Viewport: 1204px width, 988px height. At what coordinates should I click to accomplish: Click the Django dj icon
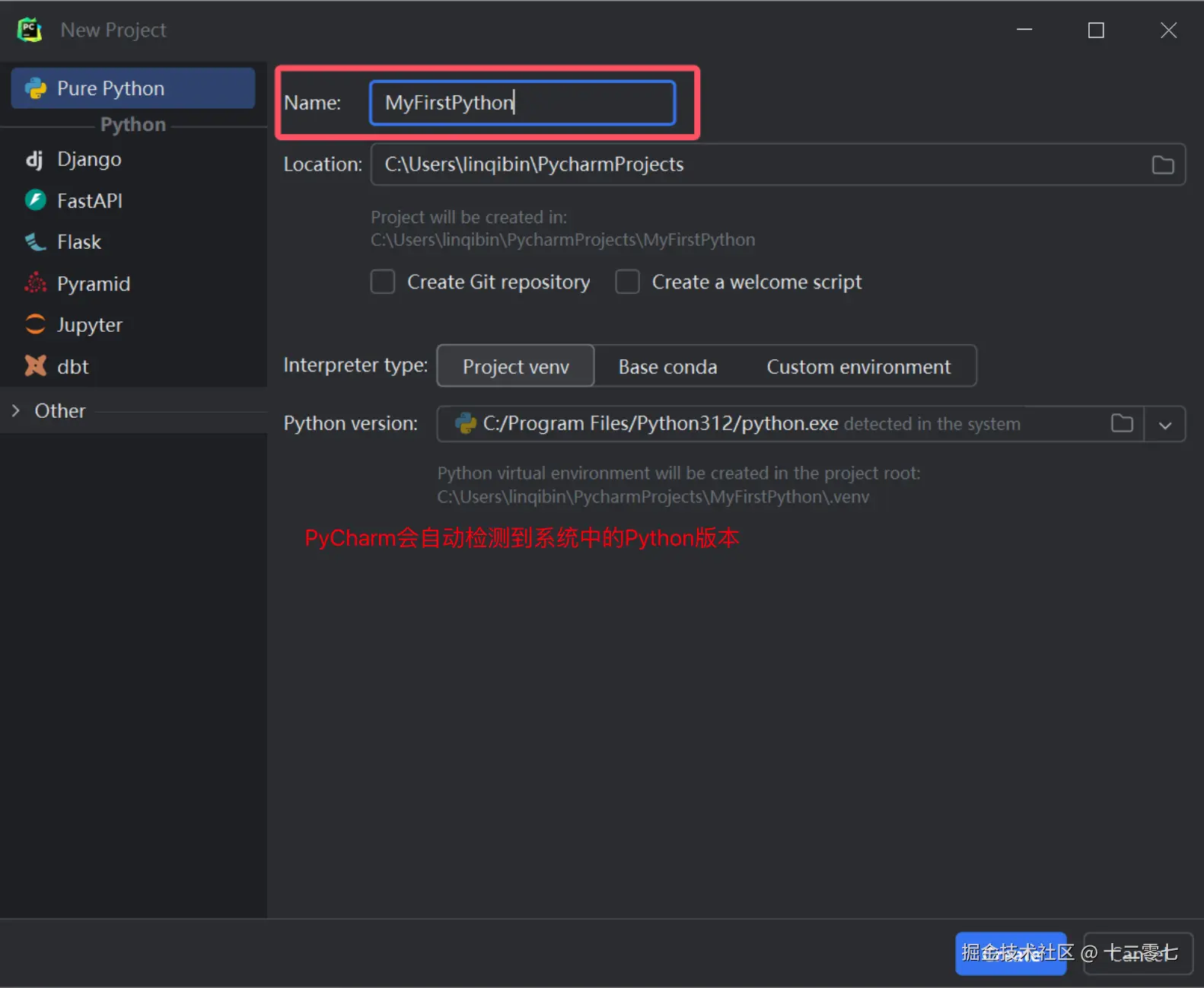coord(35,159)
